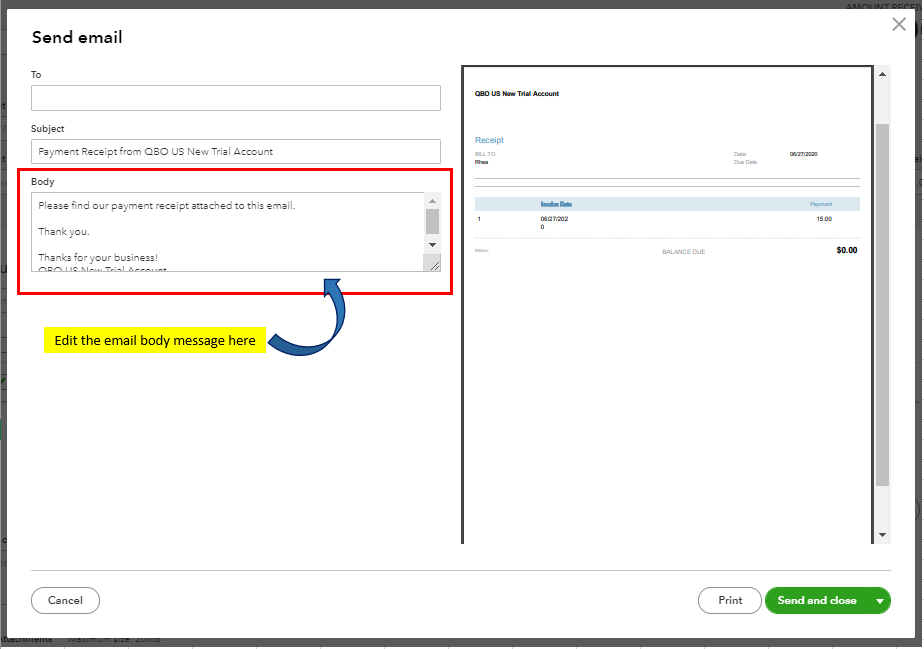924x649 pixels.
Task: Click Send and close button
Action: (x=817, y=600)
